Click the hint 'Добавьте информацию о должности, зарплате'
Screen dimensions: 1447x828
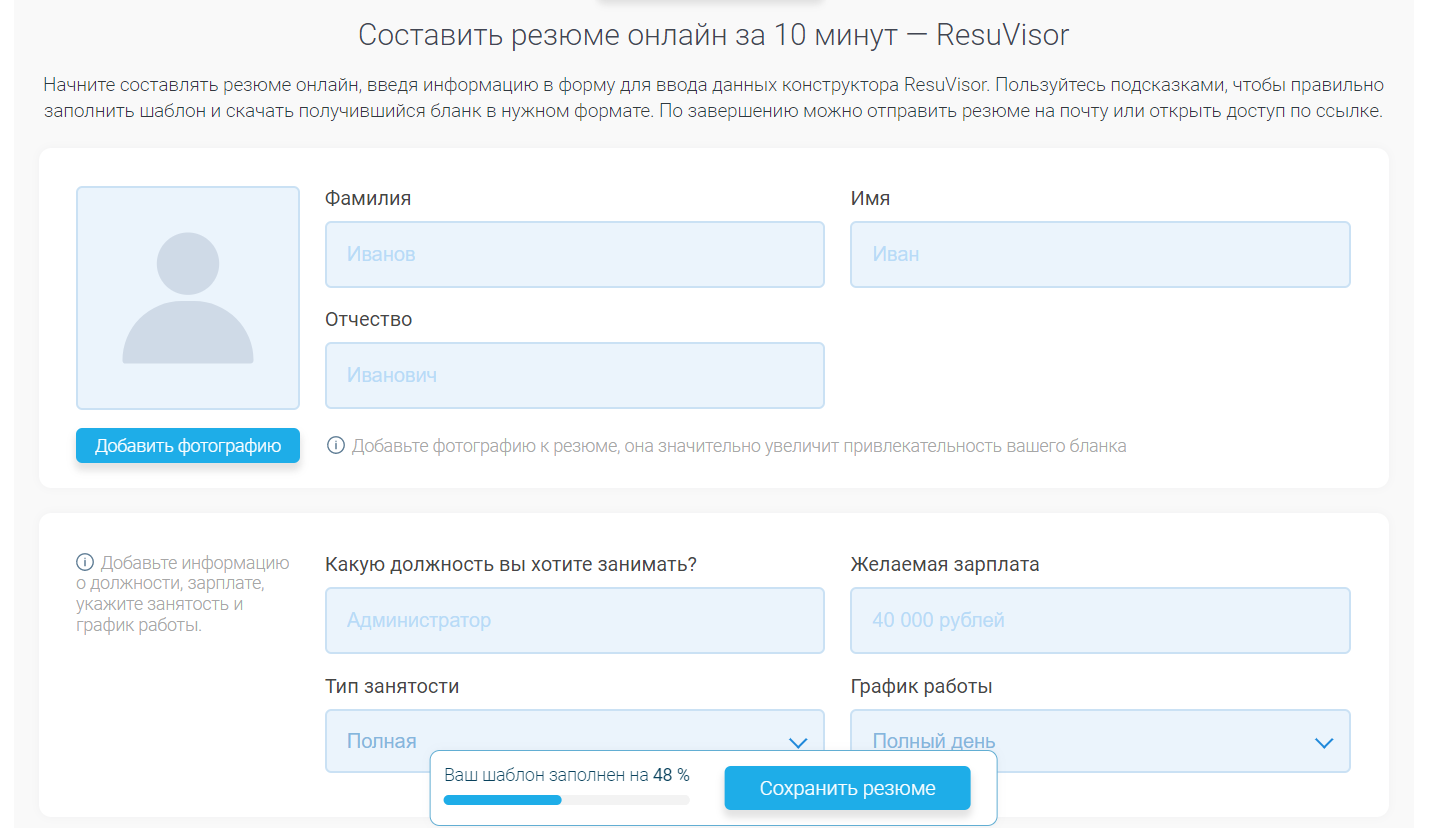pyautogui.click(x=183, y=594)
